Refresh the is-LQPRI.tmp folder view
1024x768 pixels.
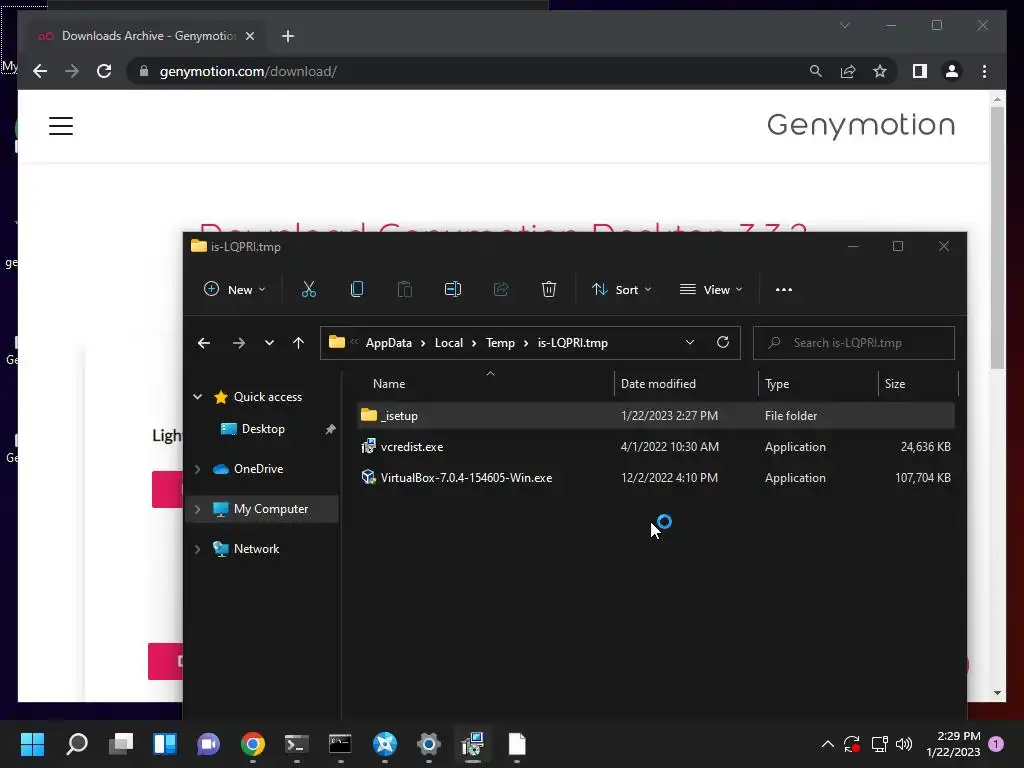point(723,342)
